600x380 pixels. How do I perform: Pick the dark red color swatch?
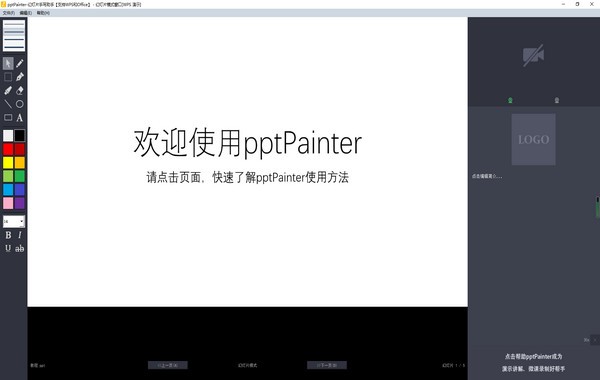[x=20, y=149]
